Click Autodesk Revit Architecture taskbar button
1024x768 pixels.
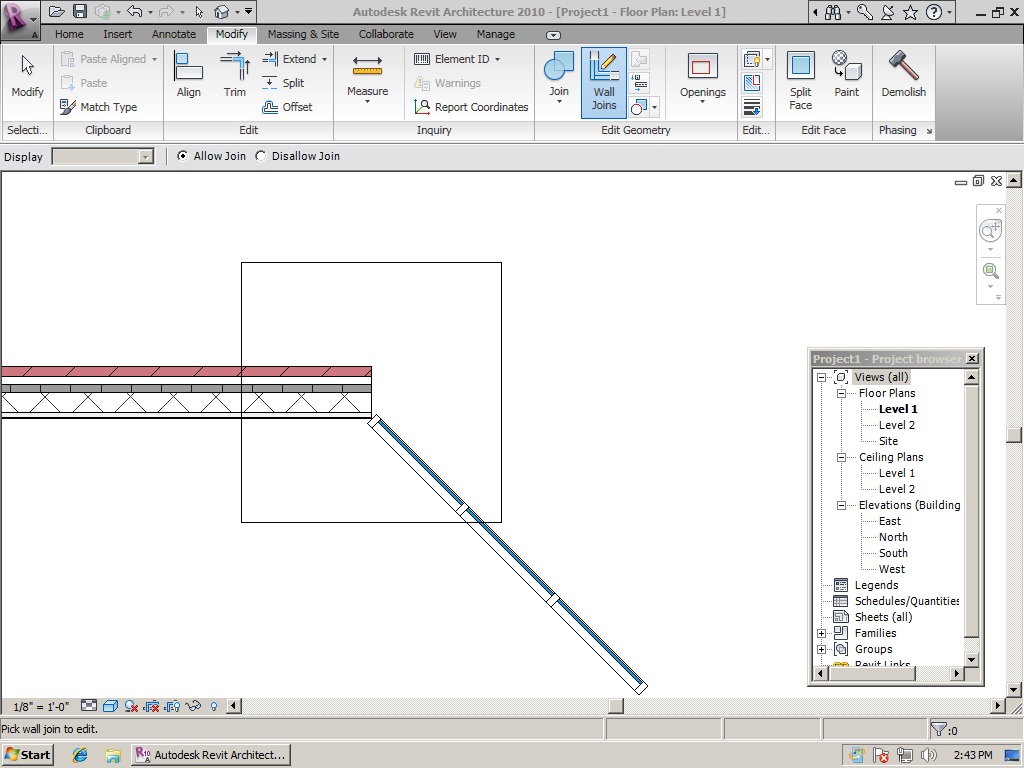point(211,755)
